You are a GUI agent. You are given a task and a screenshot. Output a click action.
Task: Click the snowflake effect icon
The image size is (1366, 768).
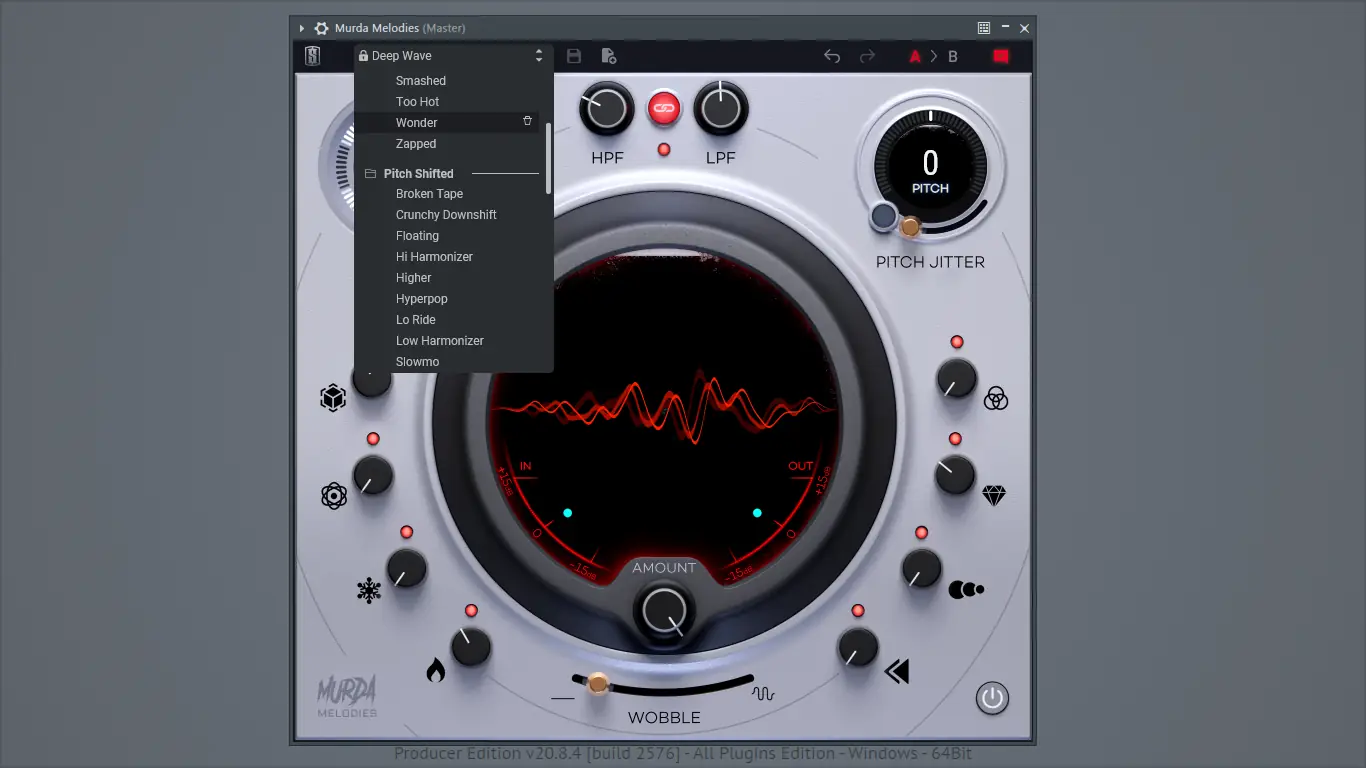click(x=369, y=590)
